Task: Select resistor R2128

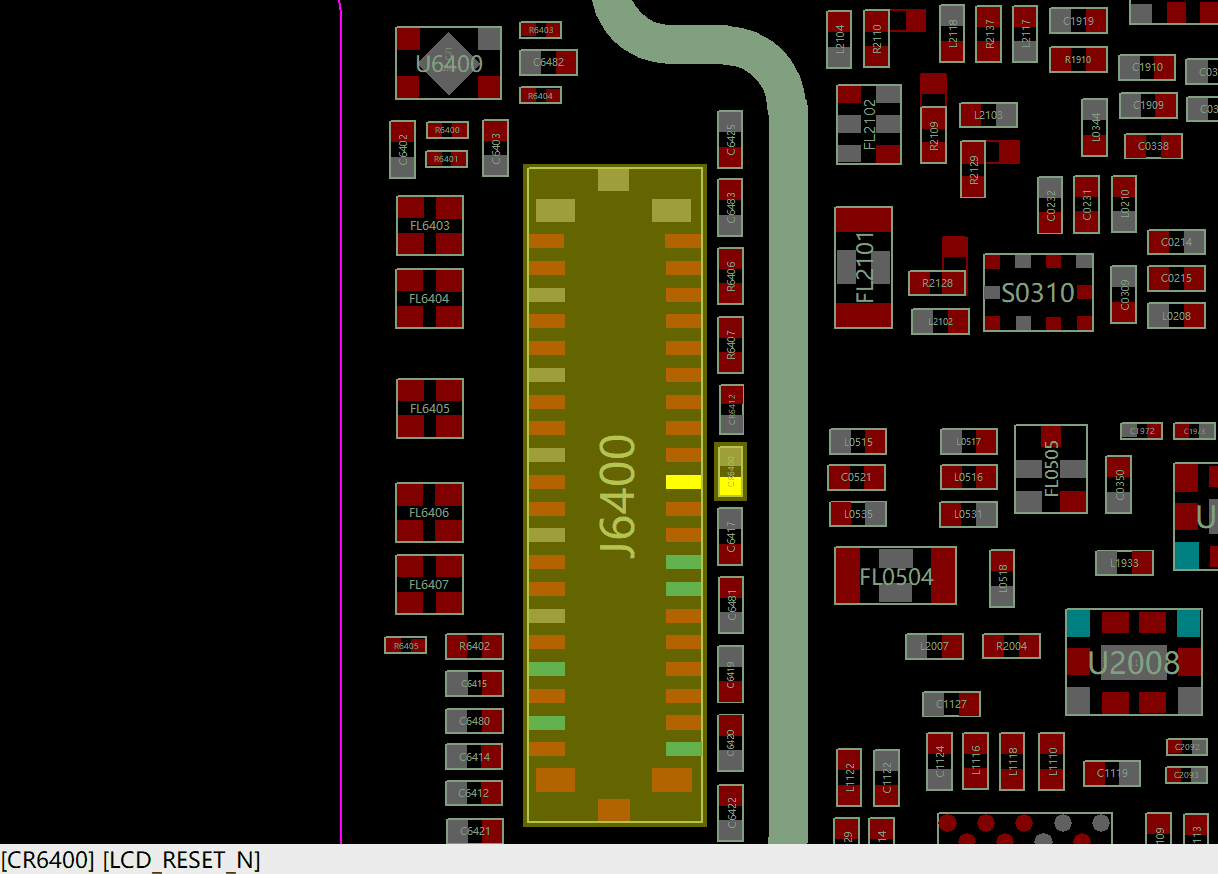Action: [x=937, y=283]
